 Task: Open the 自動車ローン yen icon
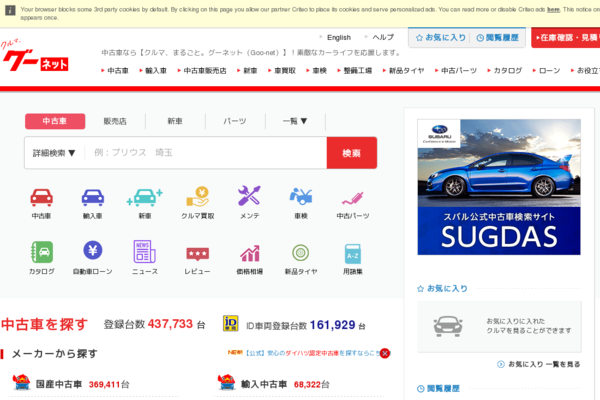click(93, 252)
